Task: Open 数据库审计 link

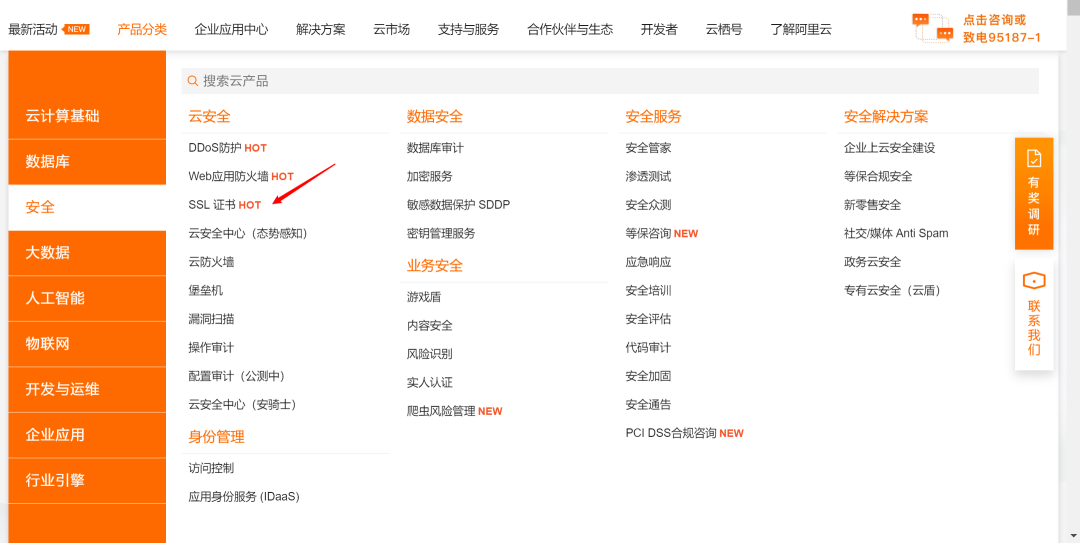Action: coord(435,148)
